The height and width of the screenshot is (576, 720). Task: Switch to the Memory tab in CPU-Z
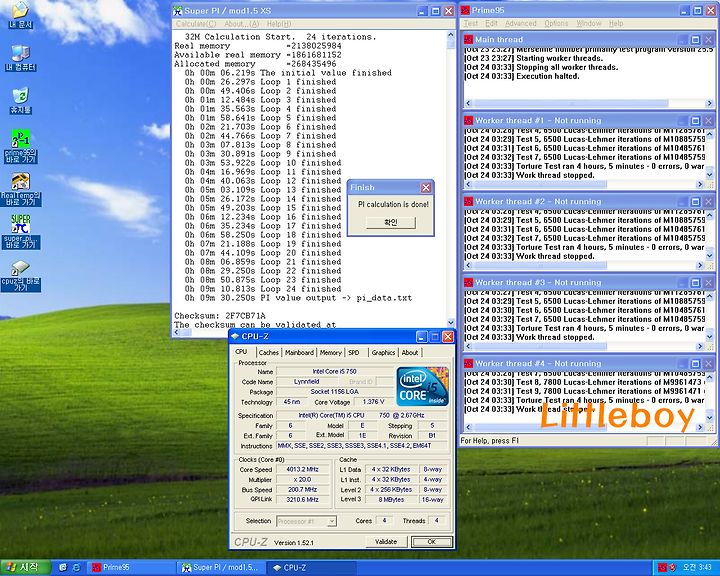331,352
